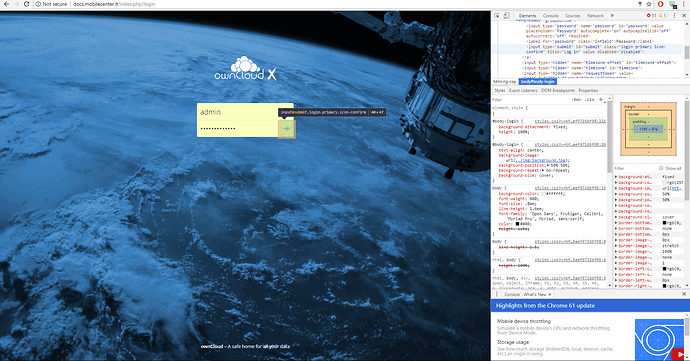Open the Event Listeners sidebar tab
This screenshot has height=361, width=690.
pyautogui.click(x=523, y=90)
